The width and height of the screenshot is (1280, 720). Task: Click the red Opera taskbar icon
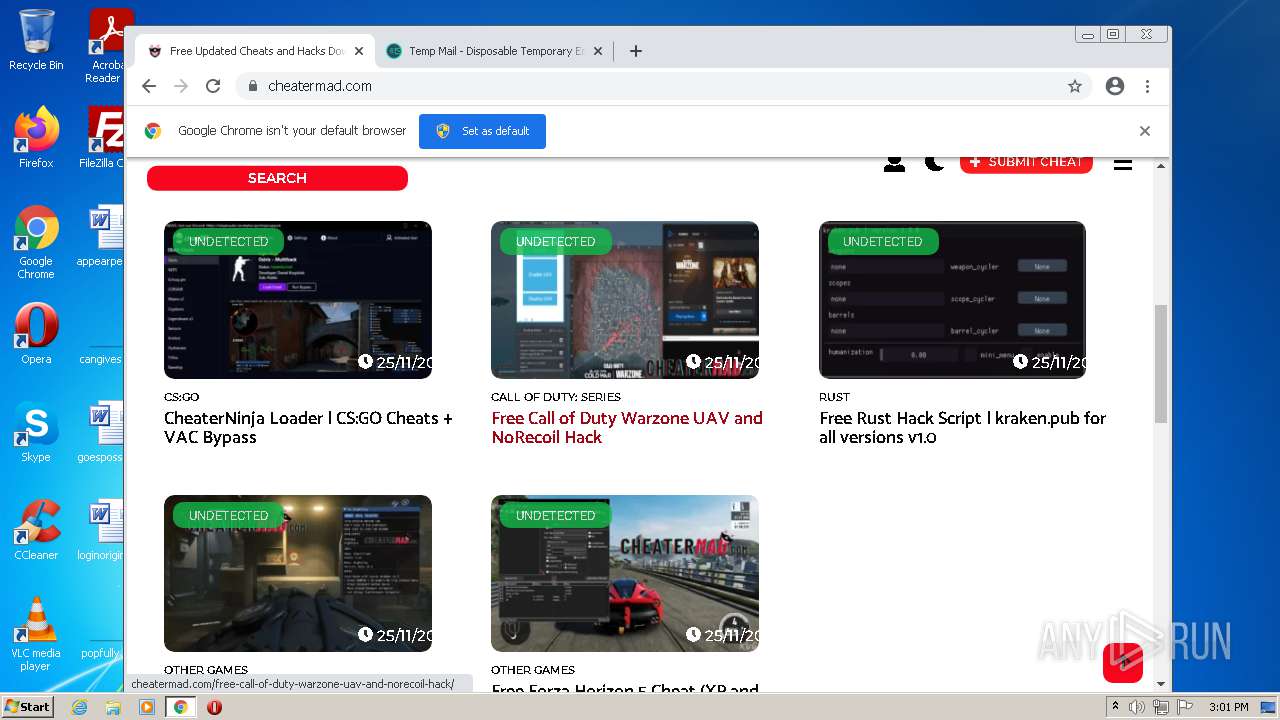click(214, 707)
